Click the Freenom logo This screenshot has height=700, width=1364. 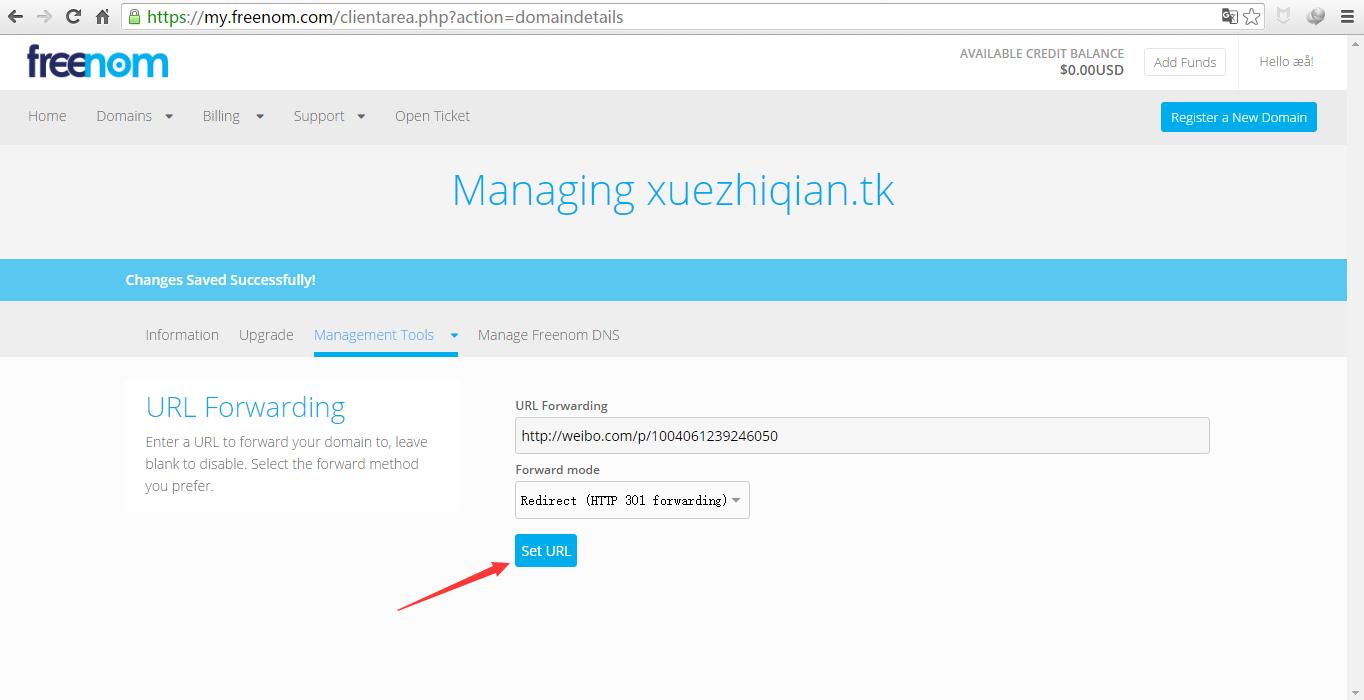click(x=98, y=62)
